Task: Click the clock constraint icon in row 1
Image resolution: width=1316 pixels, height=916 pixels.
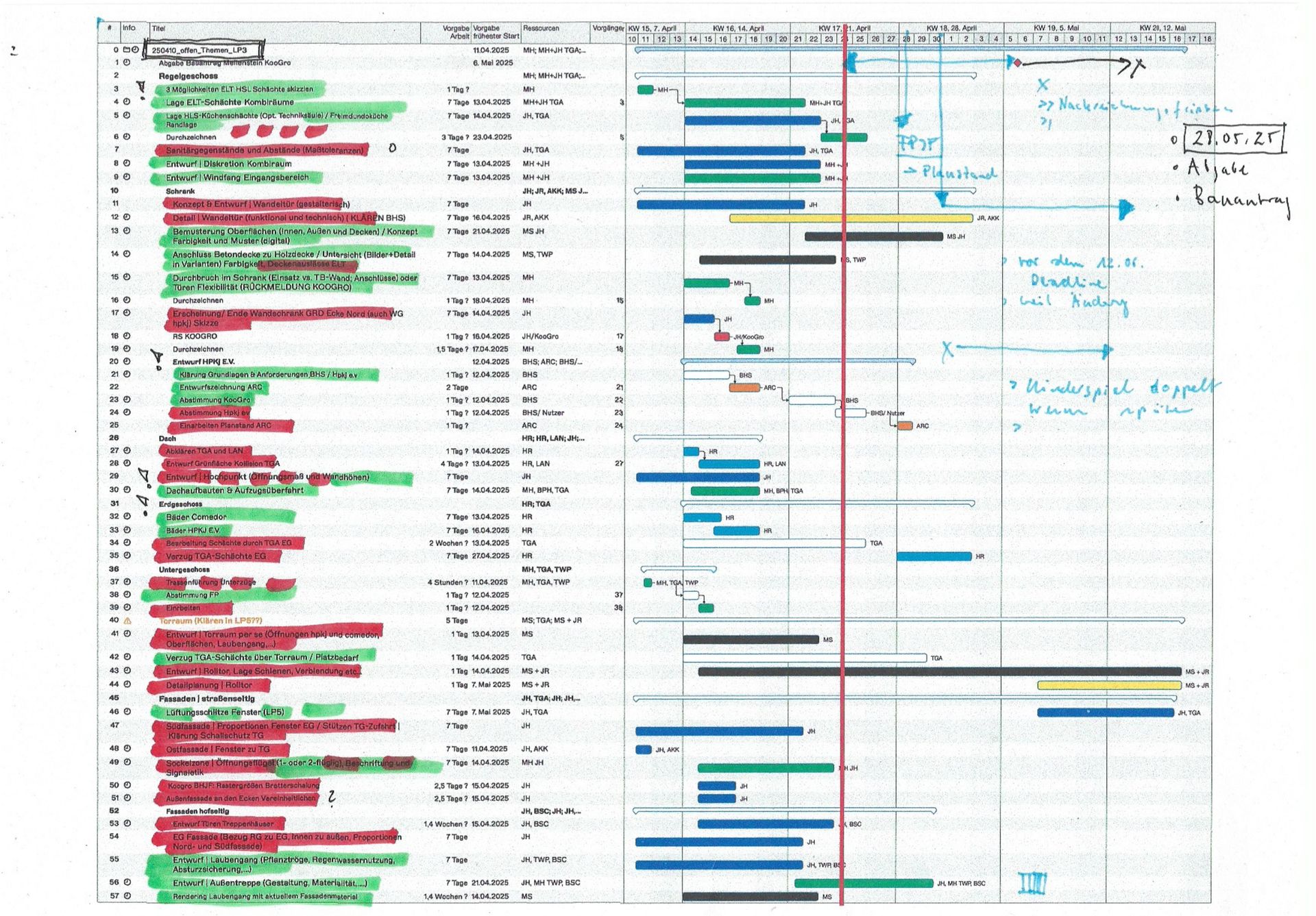Action: [127, 62]
